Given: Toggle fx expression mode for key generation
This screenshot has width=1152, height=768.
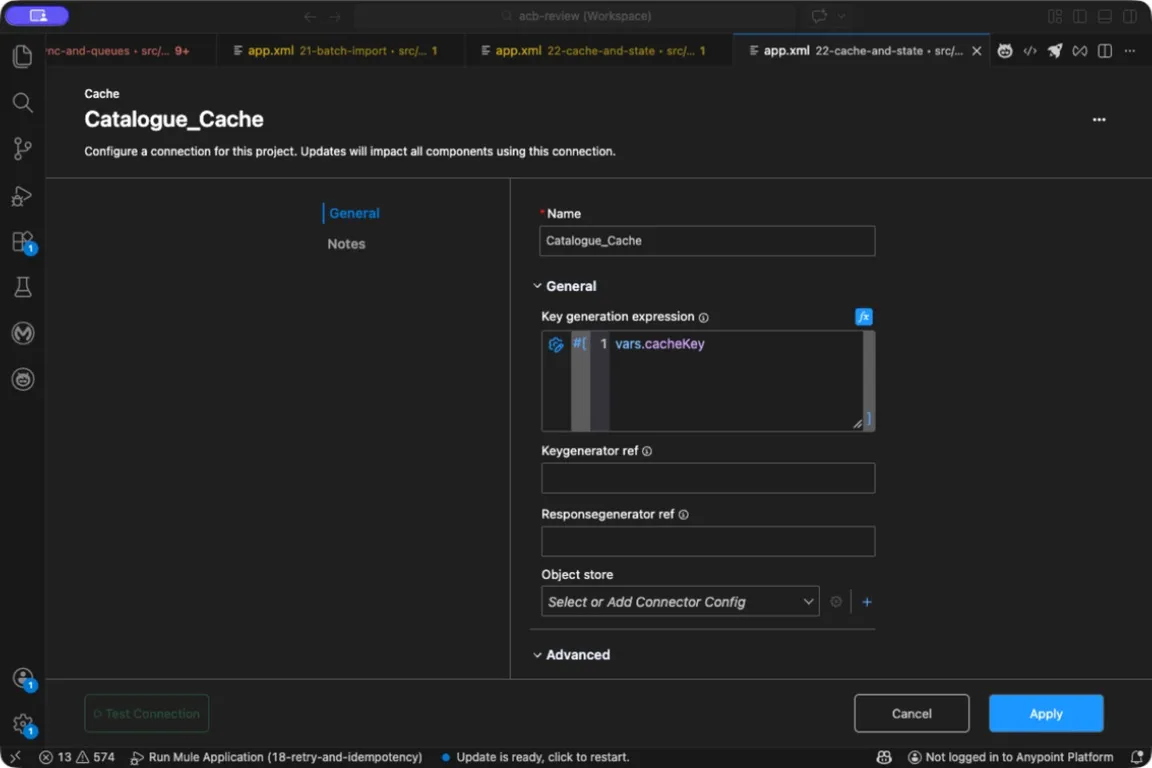Looking at the screenshot, I should point(864,317).
